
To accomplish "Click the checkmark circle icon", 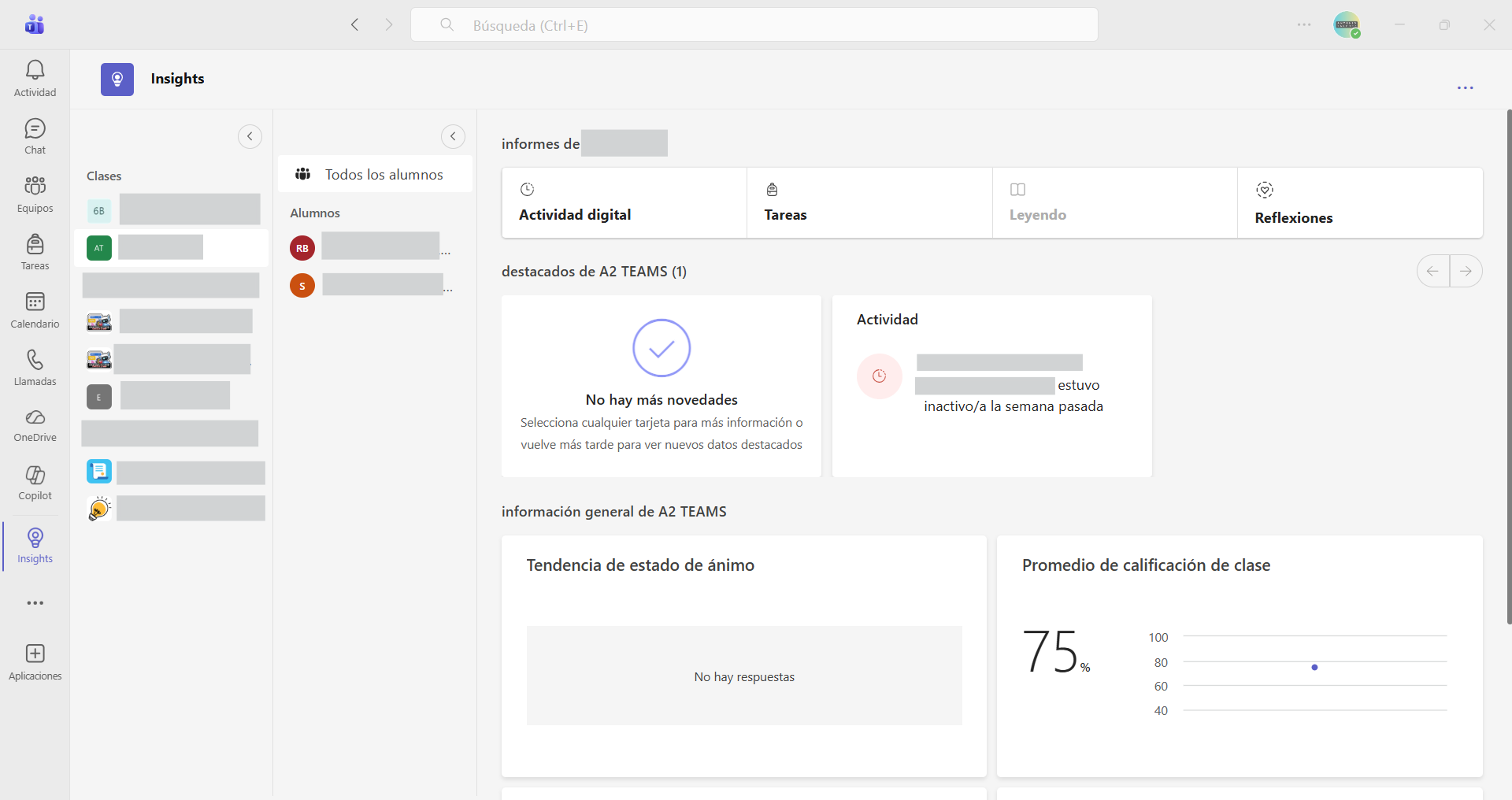I will (x=661, y=348).
